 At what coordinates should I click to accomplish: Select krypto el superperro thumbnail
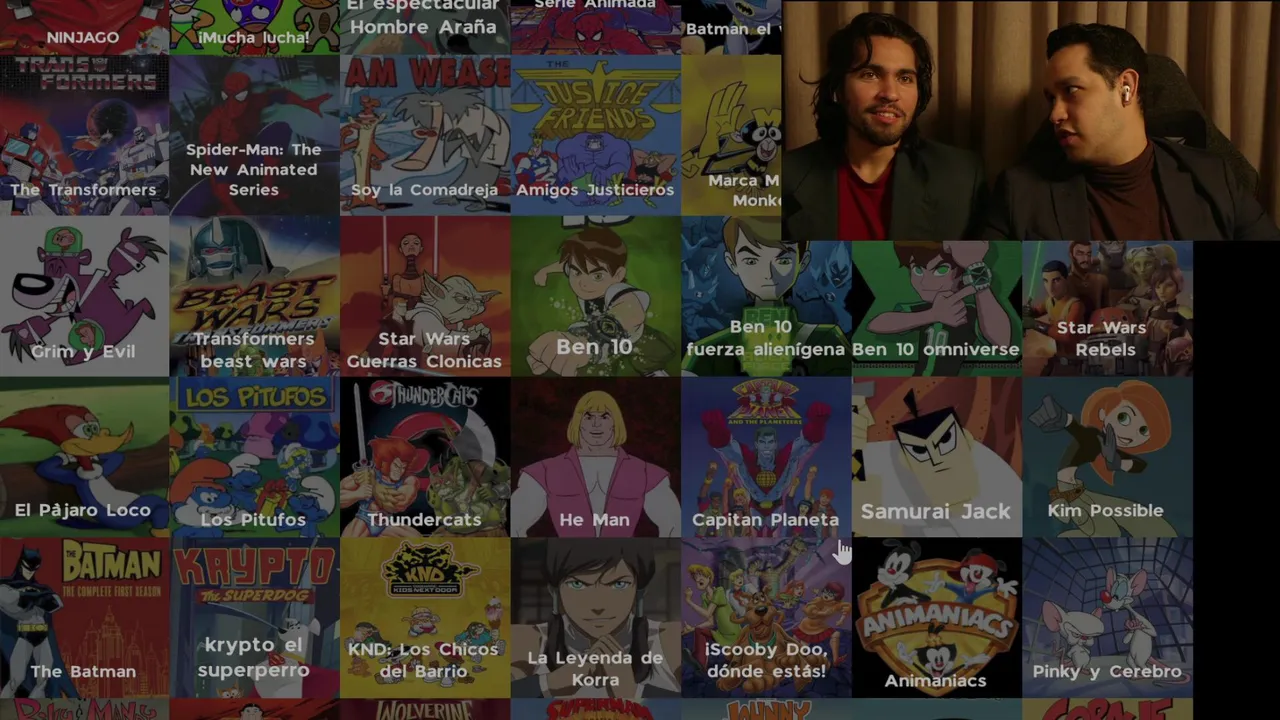(x=254, y=618)
